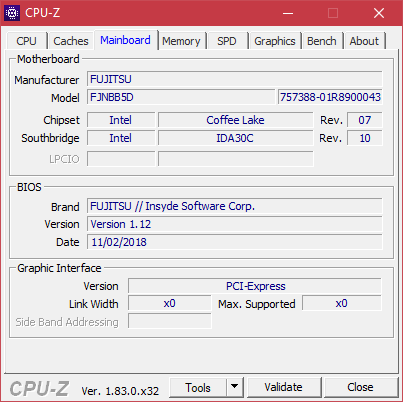Open the Bench tab
The width and height of the screenshot is (403, 402).
(x=322, y=41)
